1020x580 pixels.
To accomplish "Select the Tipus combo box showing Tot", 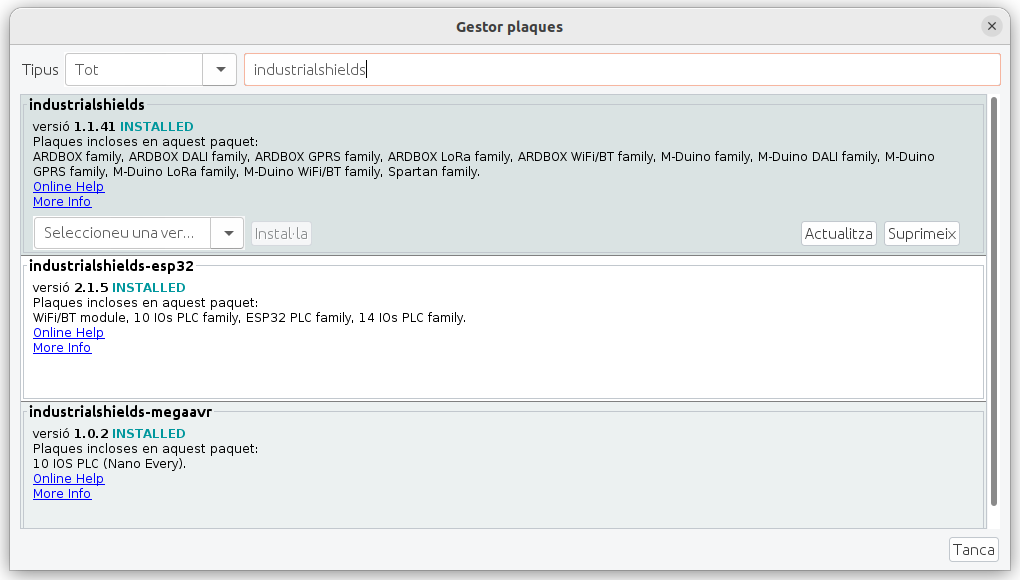I will point(151,70).
